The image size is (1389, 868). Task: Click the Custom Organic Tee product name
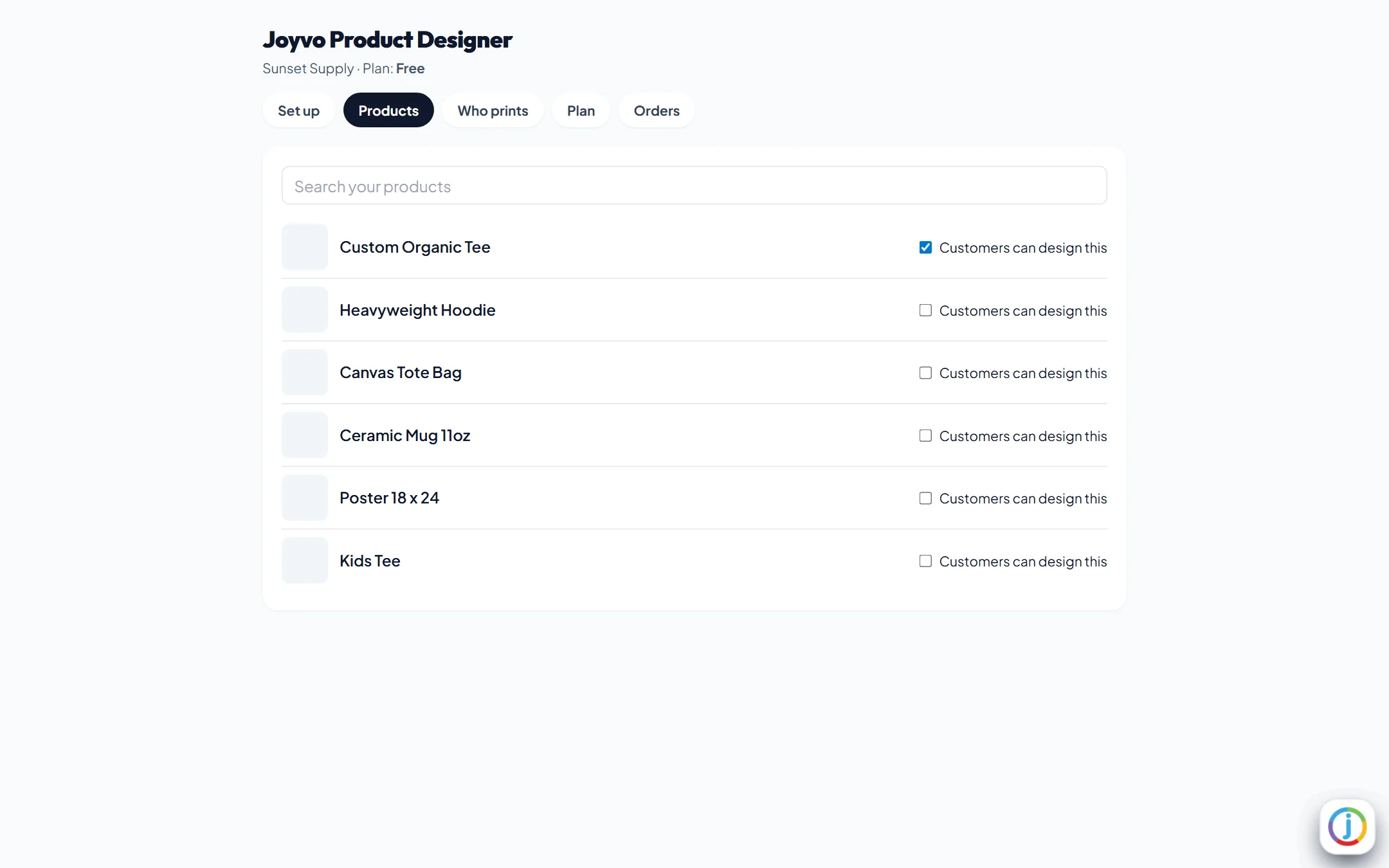tap(415, 248)
